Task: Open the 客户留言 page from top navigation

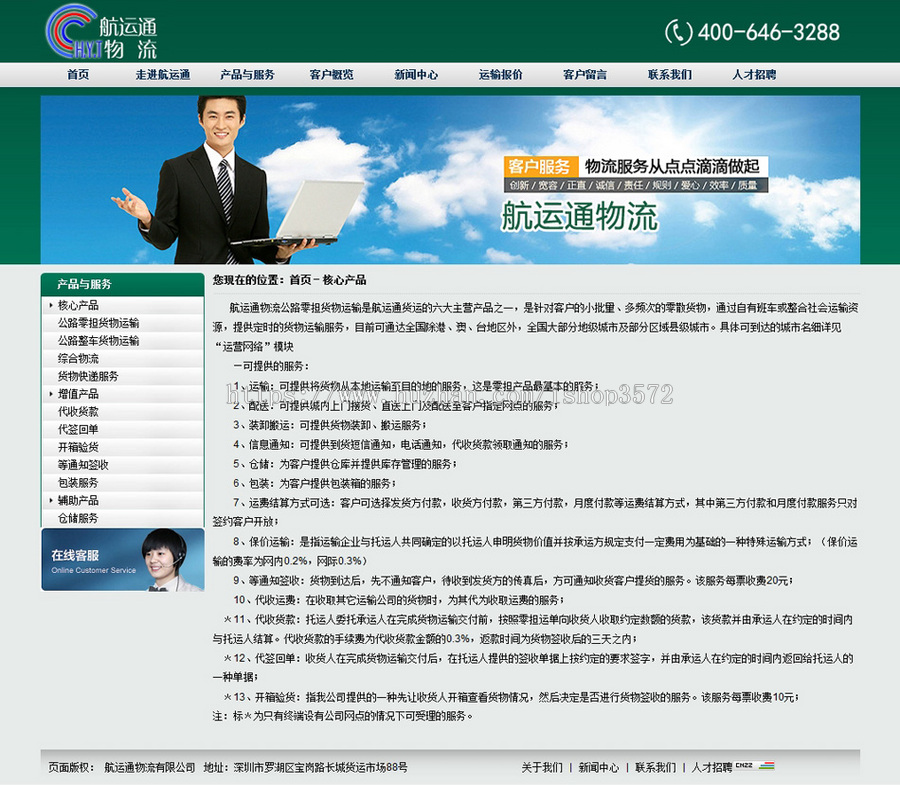Action: (x=585, y=73)
